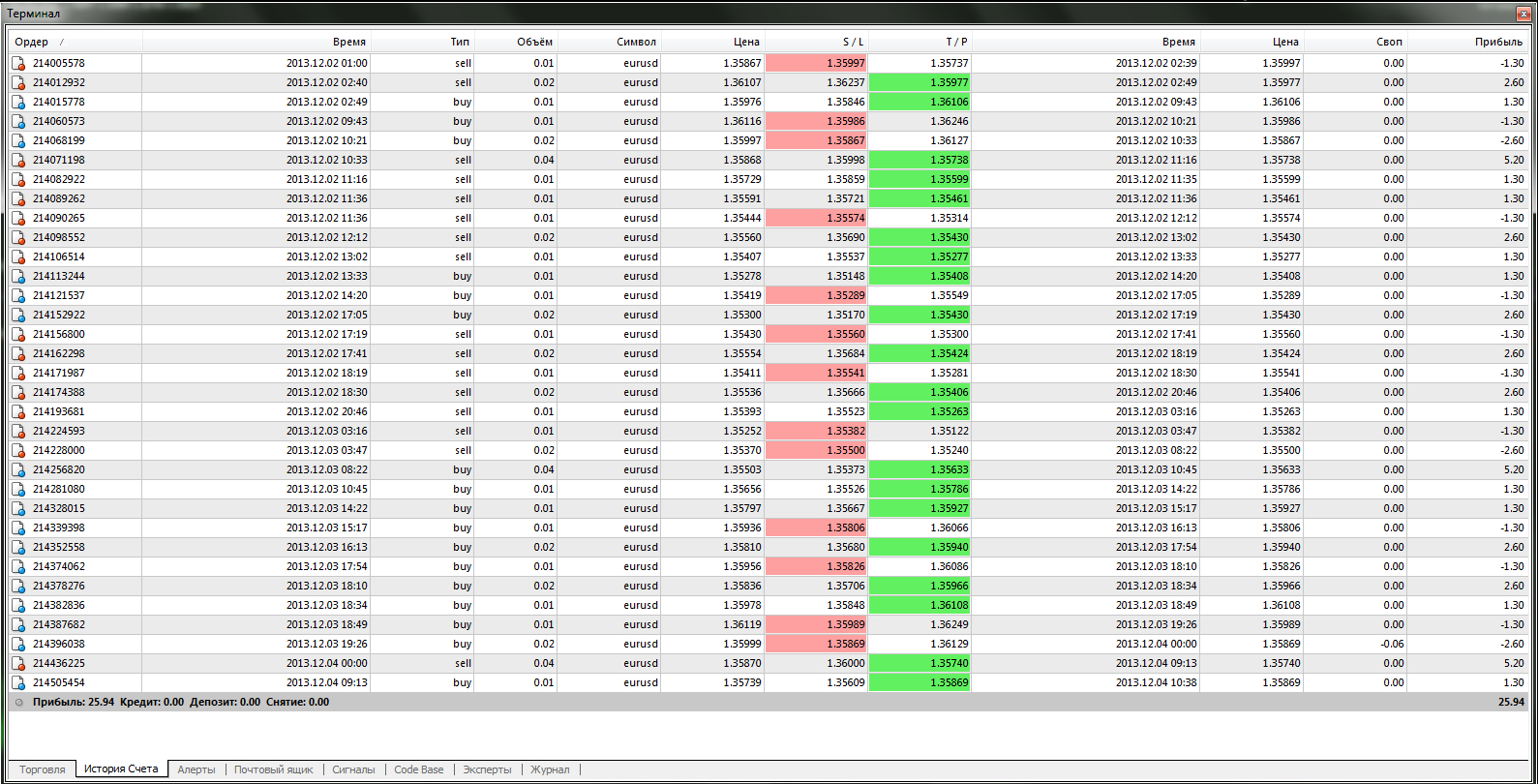Click order icon for 214256820
This screenshot has height=784, width=1538.
tap(18, 469)
